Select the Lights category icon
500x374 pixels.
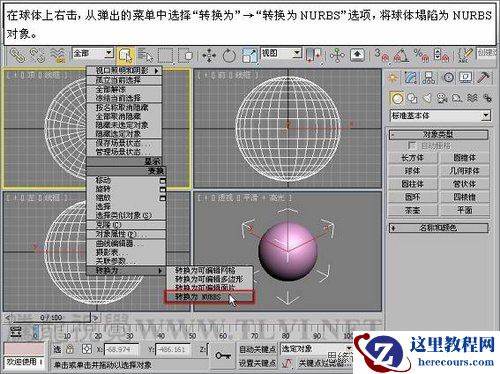(x=427, y=98)
